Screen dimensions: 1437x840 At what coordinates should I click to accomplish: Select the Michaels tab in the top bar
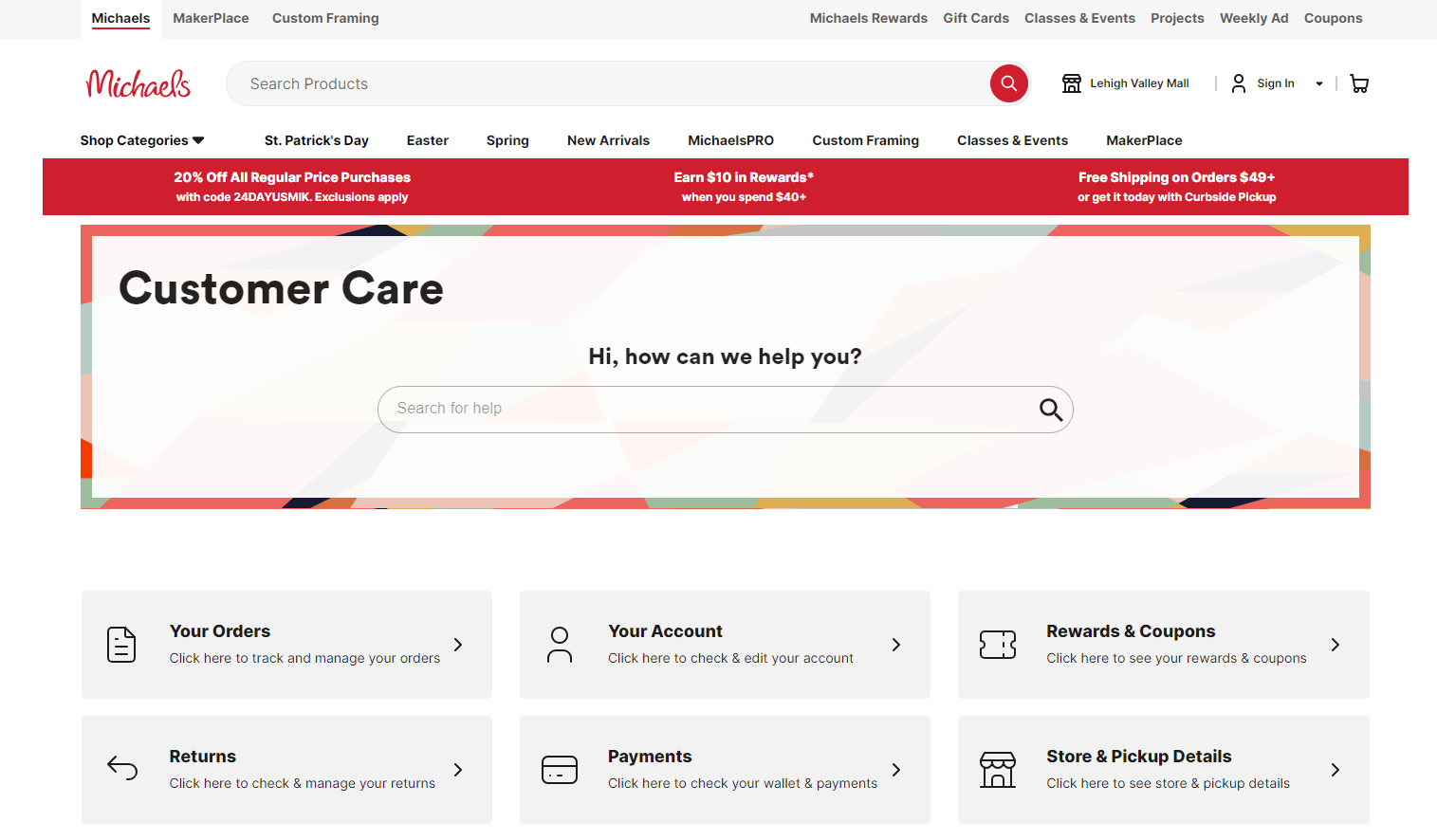pos(120,18)
